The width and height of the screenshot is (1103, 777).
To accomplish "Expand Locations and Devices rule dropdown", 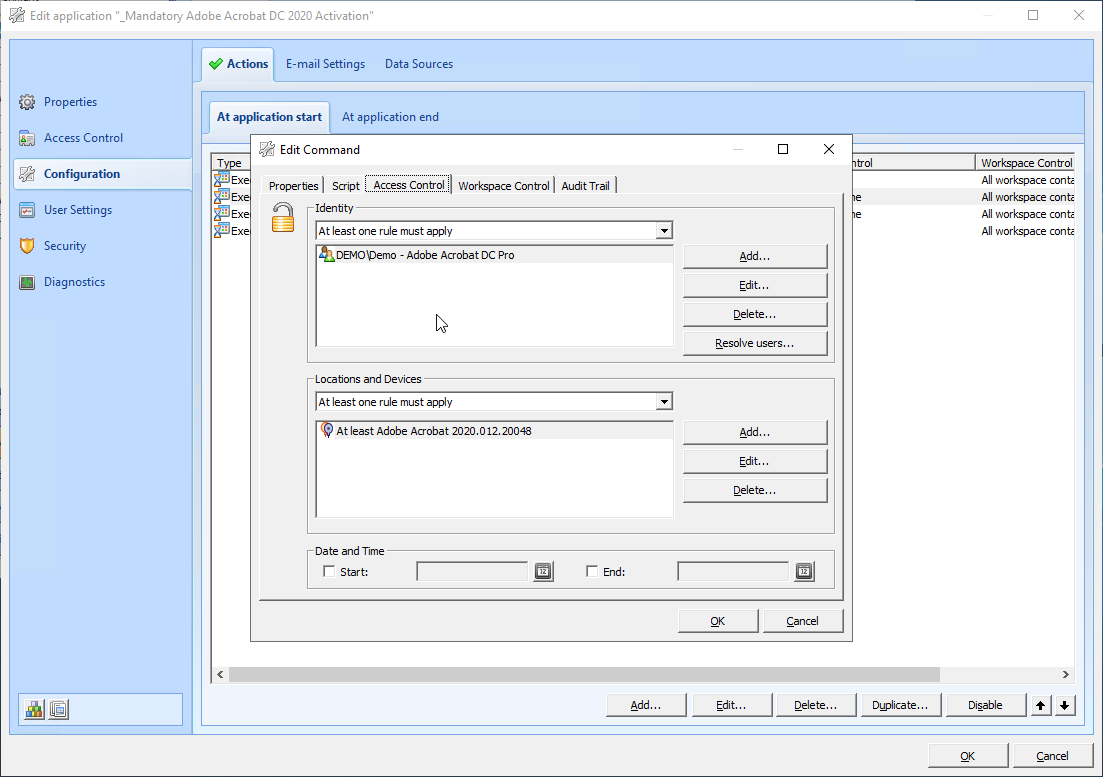I will pyautogui.click(x=663, y=402).
